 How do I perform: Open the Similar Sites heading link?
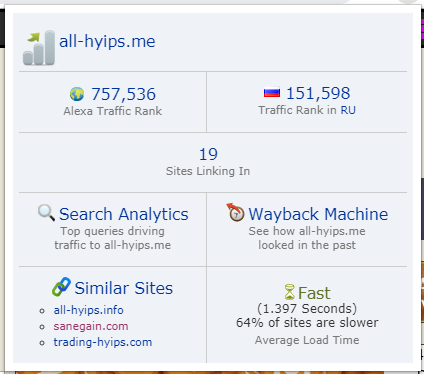124,288
